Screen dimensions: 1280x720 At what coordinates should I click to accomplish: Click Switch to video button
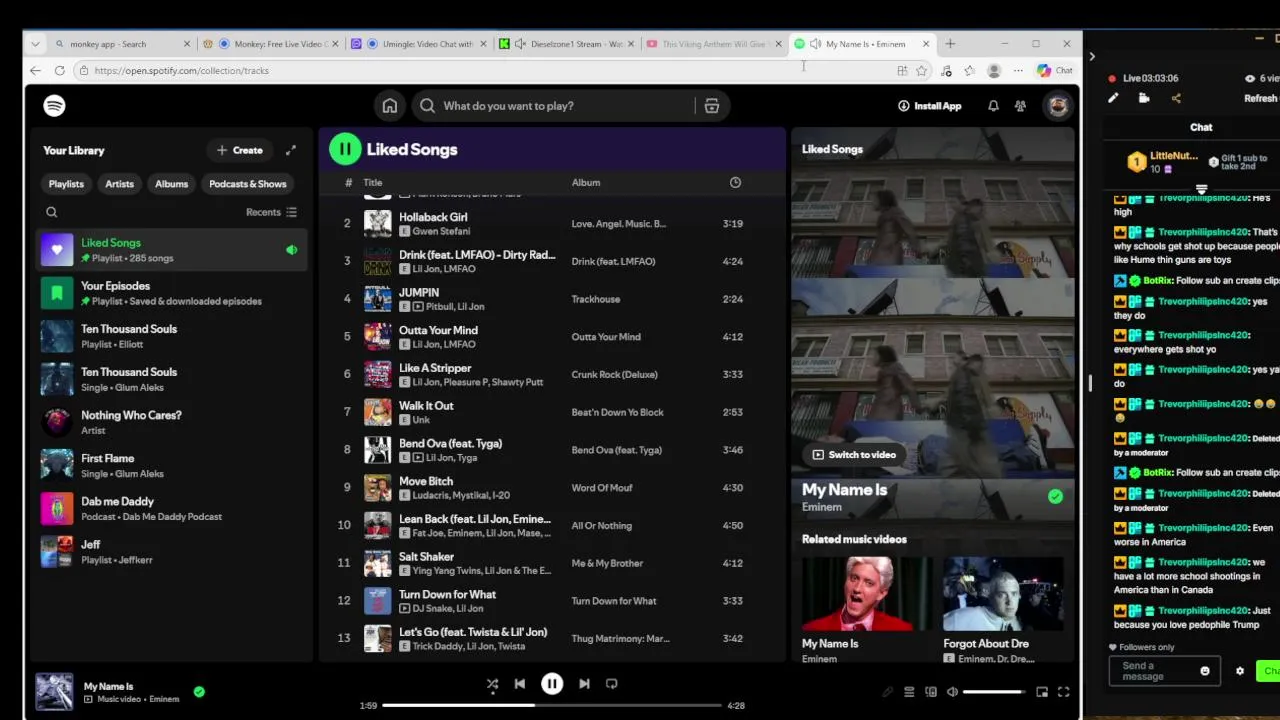[x=854, y=455]
